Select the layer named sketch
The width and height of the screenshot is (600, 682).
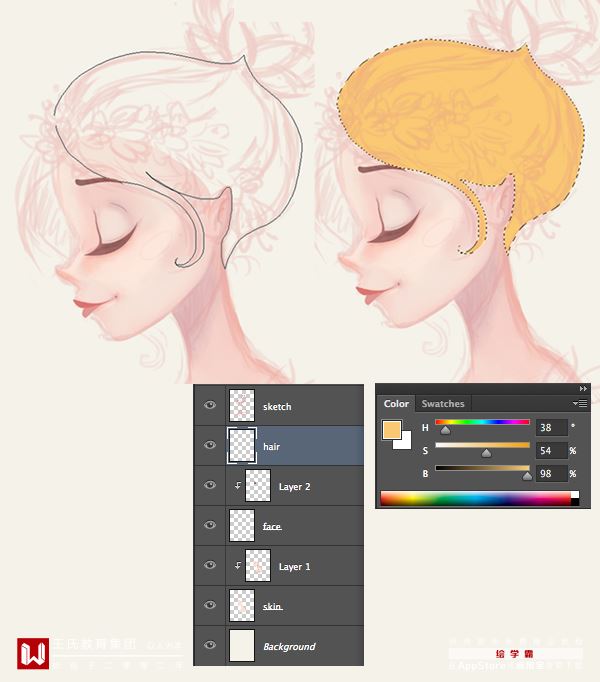coord(277,407)
